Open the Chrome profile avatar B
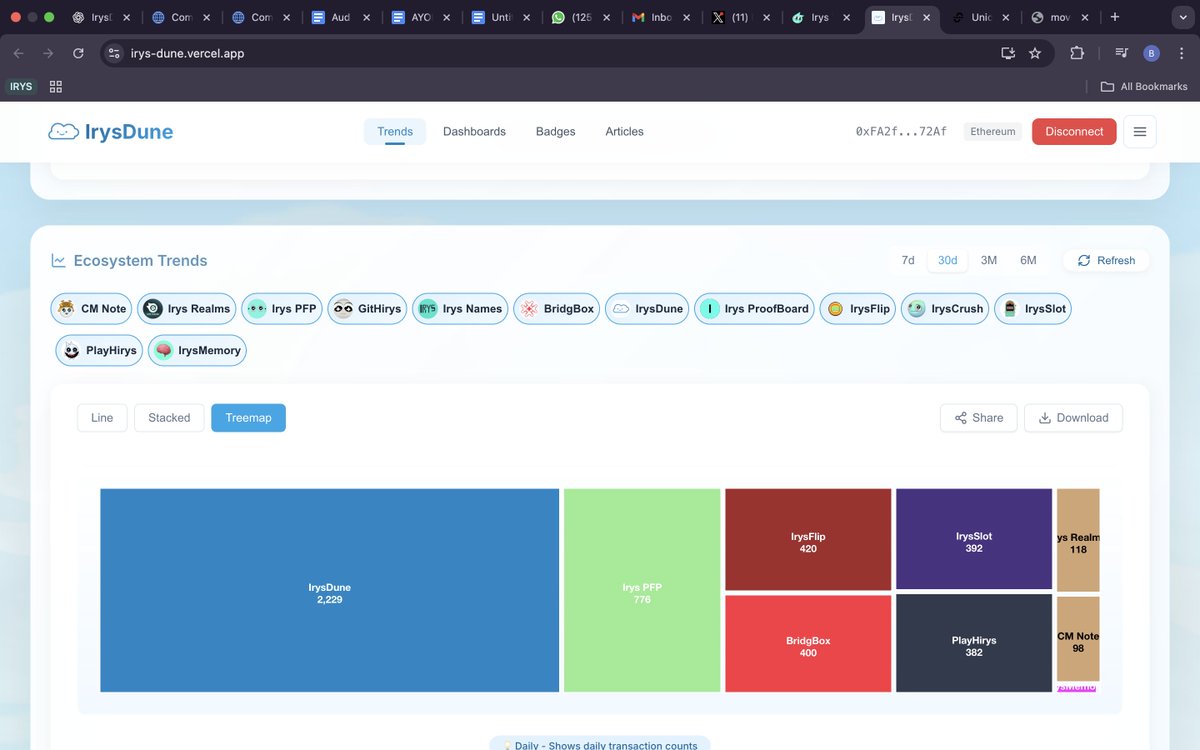The image size is (1200, 750). pos(1151,53)
